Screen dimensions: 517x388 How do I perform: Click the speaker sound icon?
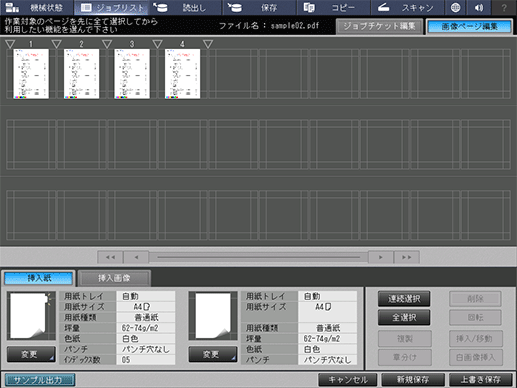pyautogui.click(x=479, y=7)
